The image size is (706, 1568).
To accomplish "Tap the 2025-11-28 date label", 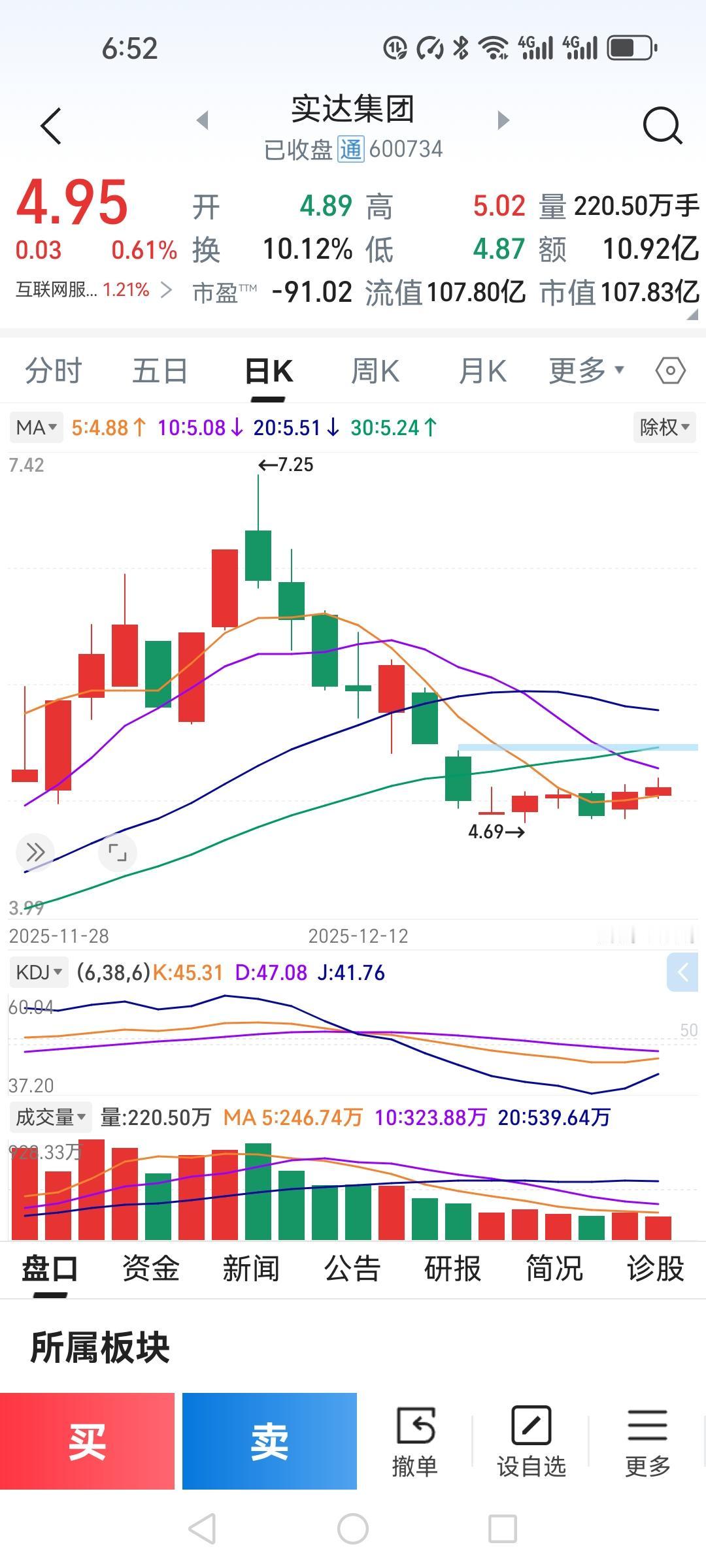I will coord(59,936).
